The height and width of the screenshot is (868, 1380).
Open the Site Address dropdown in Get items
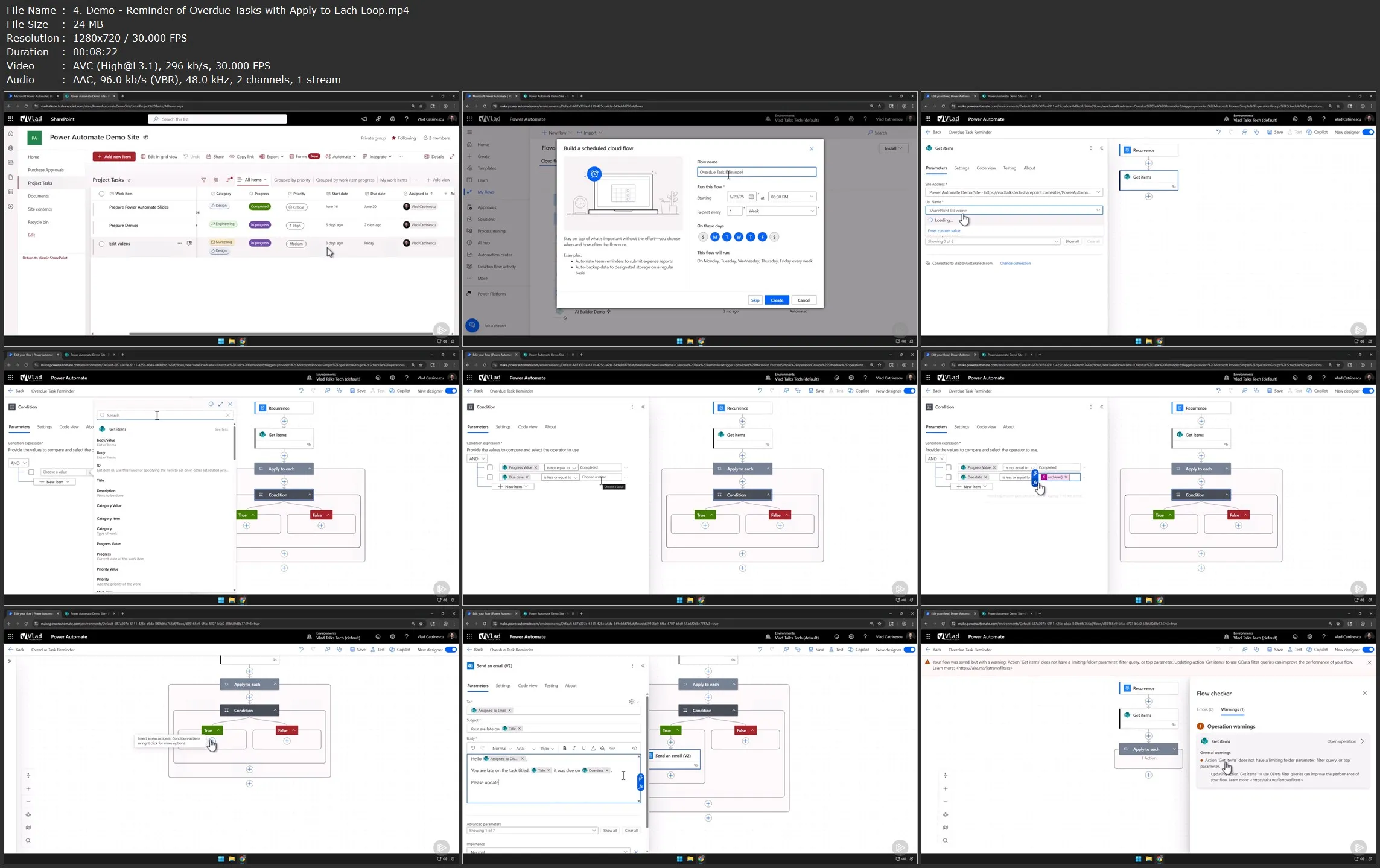(1014, 192)
